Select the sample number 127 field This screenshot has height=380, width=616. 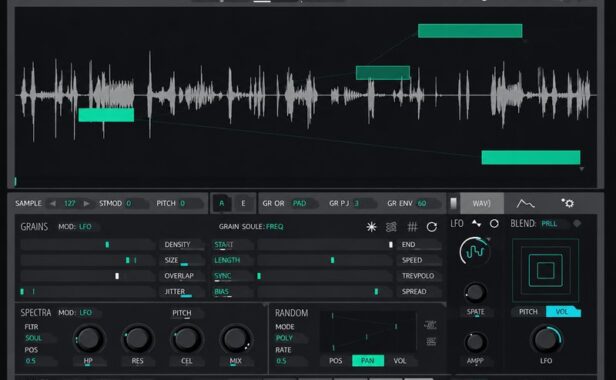(70, 203)
